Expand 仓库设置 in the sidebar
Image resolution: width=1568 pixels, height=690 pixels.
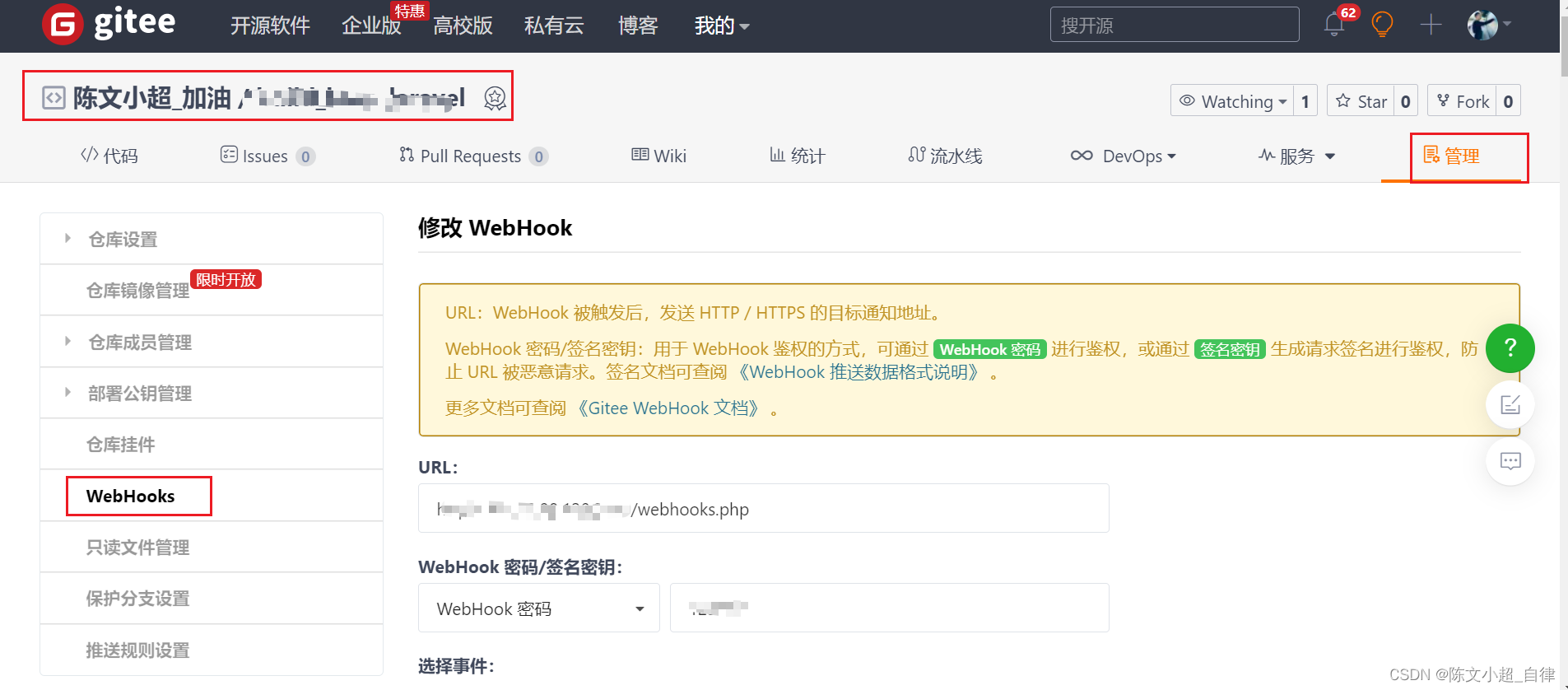coord(212,239)
